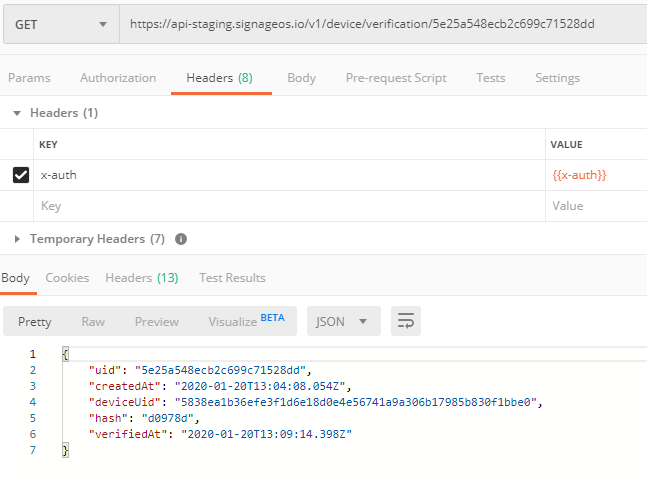Open the Settings tab
Viewport: 647px width, 483px height.
coord(557,78)
